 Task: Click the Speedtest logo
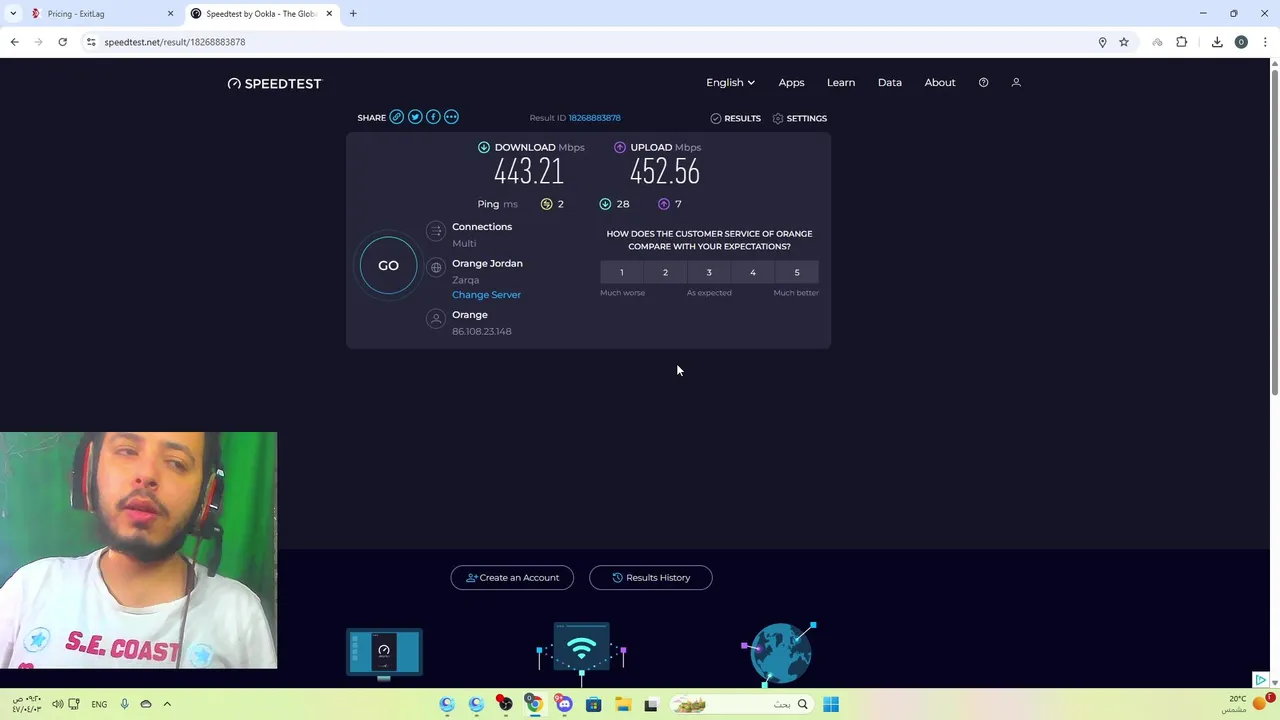click(x=275, y=83)
